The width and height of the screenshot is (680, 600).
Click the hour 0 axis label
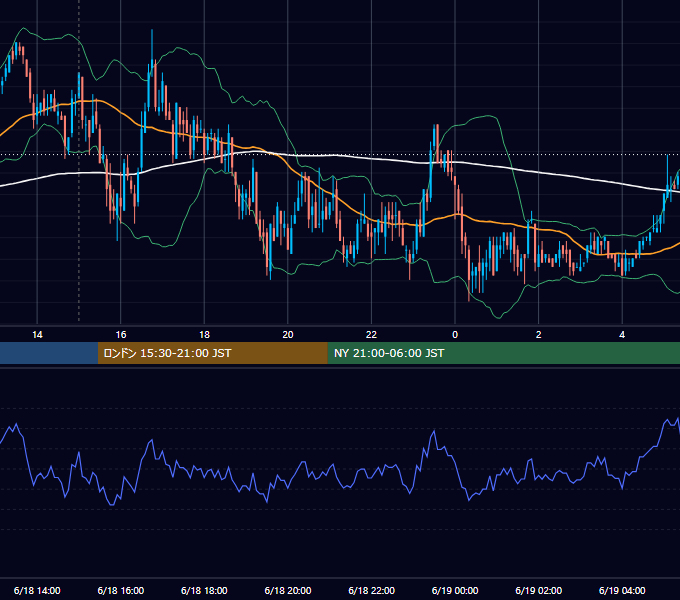click(455, 335)
